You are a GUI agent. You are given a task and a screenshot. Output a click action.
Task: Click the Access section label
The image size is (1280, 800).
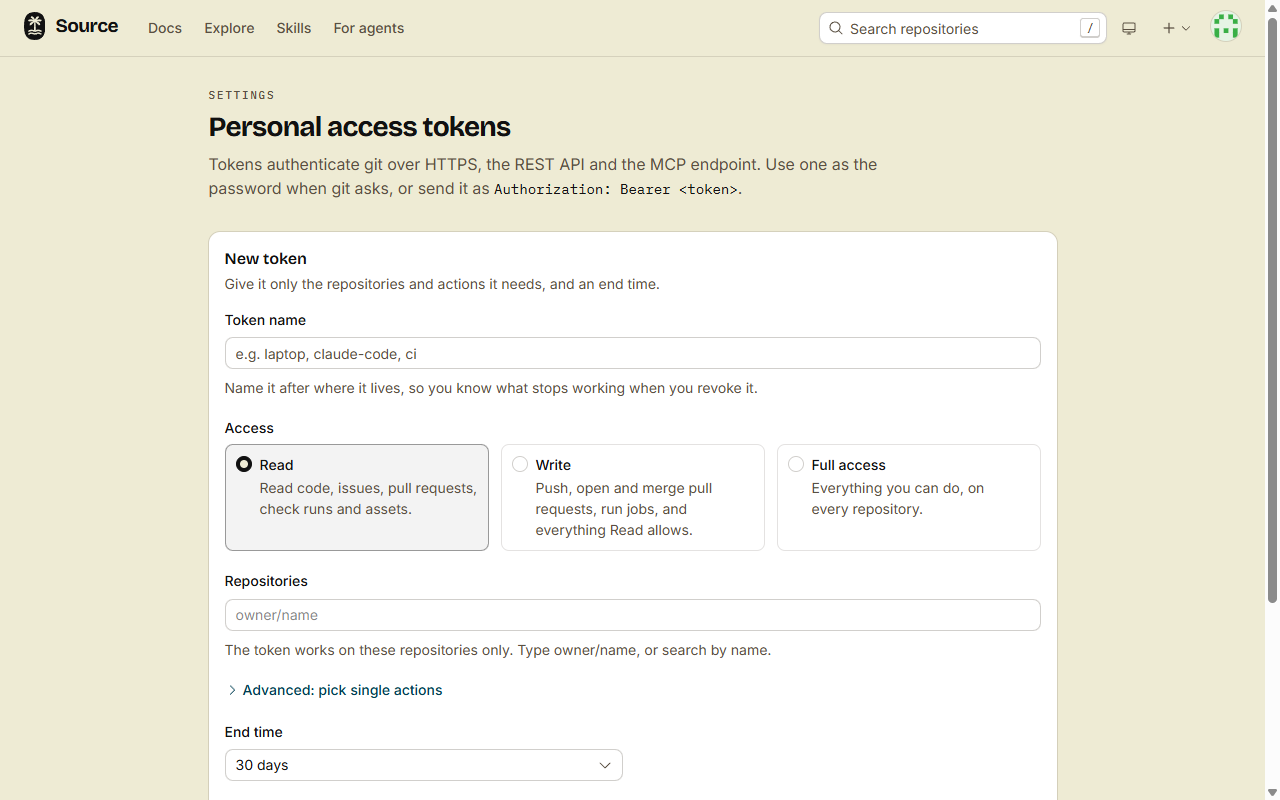[249, 428]
